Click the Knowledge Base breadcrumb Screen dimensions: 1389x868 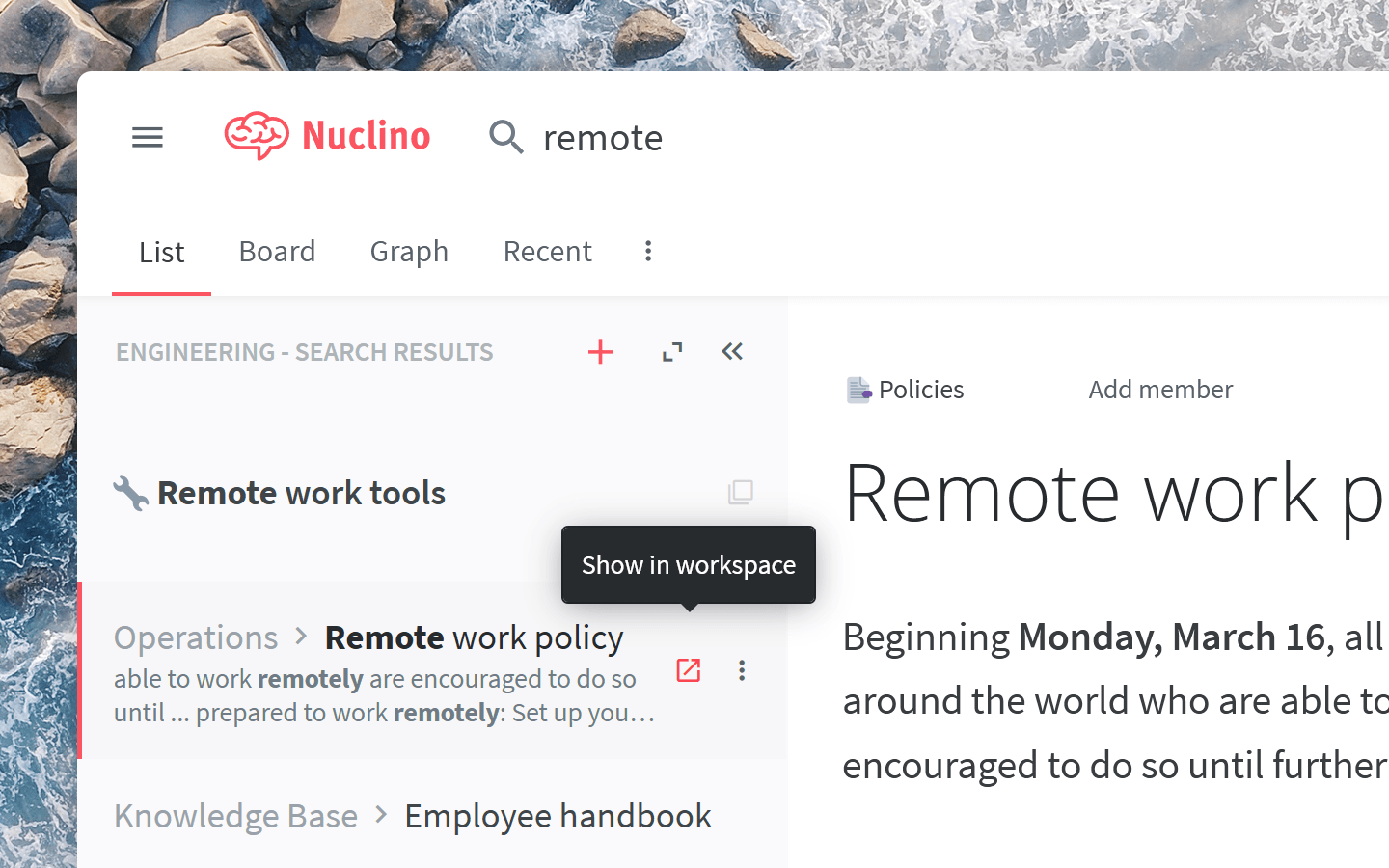click(235, 816)
